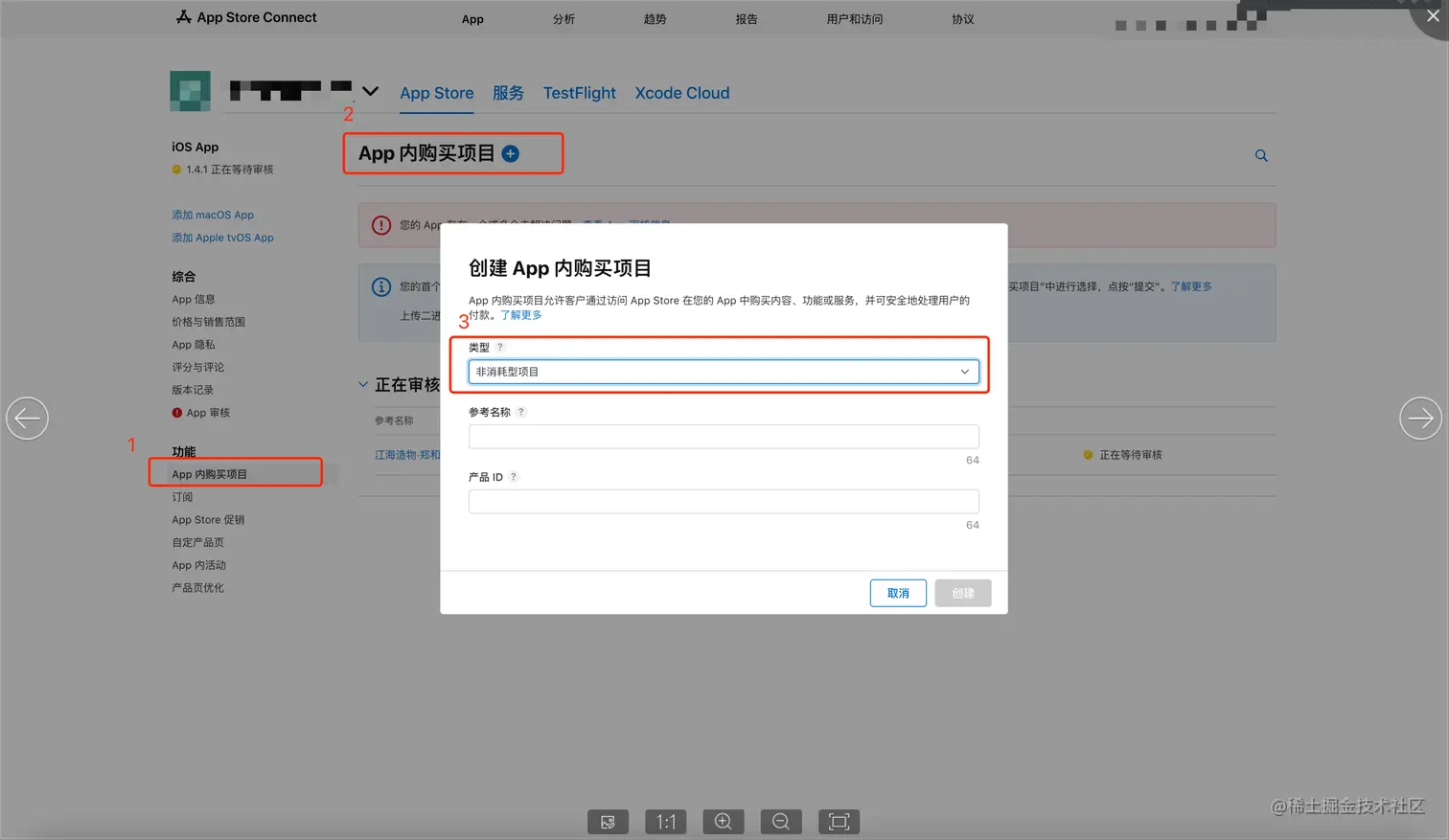This screenshot has height=840, width=1449.
Task: Open 订阅 in sidebar
Action: coord(182,497)
